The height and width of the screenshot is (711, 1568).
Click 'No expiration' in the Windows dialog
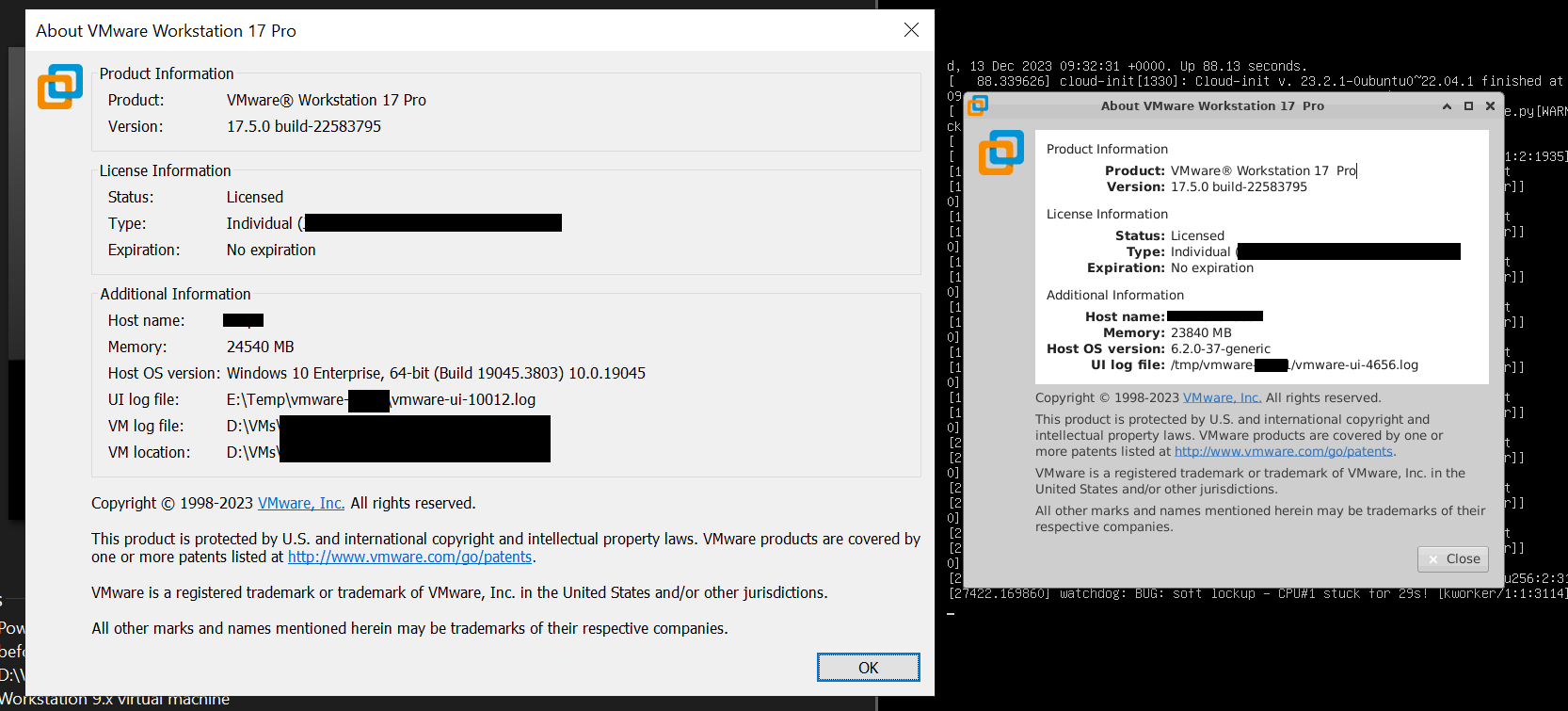271,250
